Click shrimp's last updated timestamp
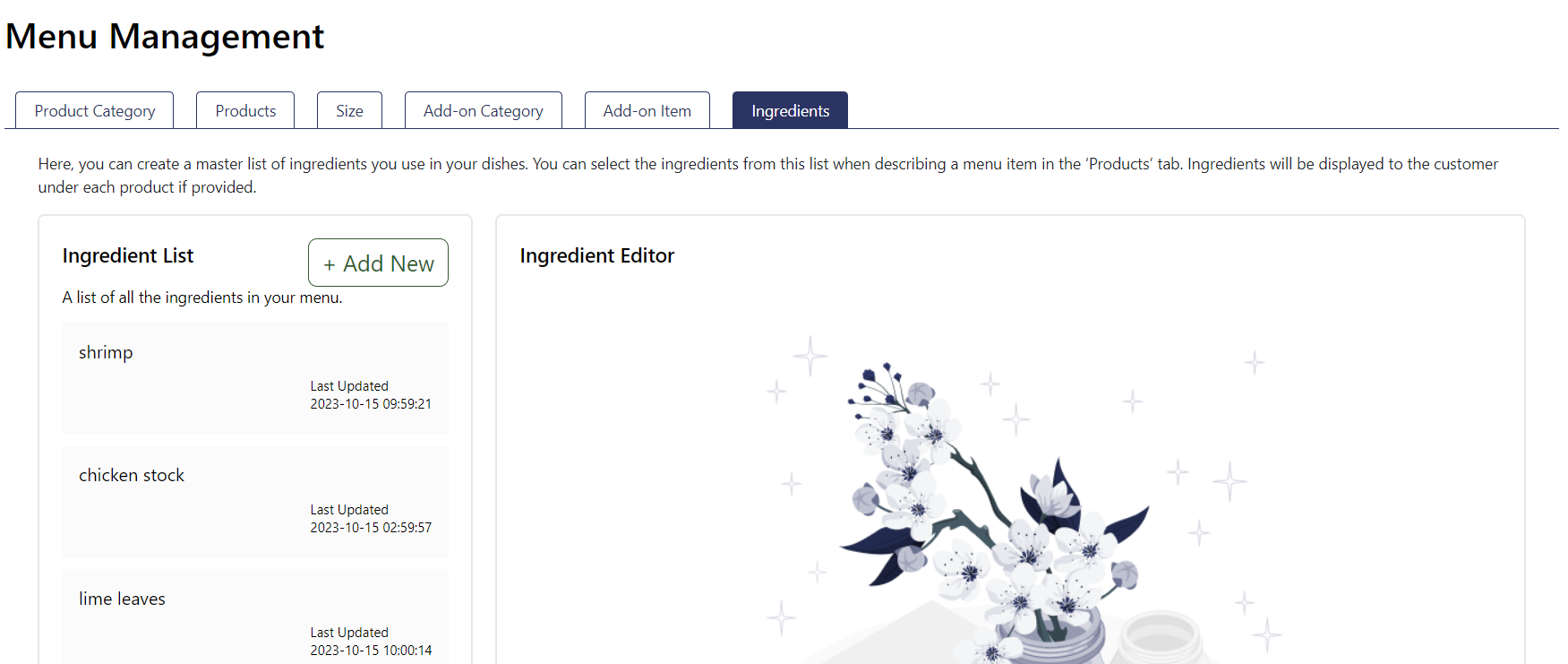 pyautogui.click(x=370, y=404)
